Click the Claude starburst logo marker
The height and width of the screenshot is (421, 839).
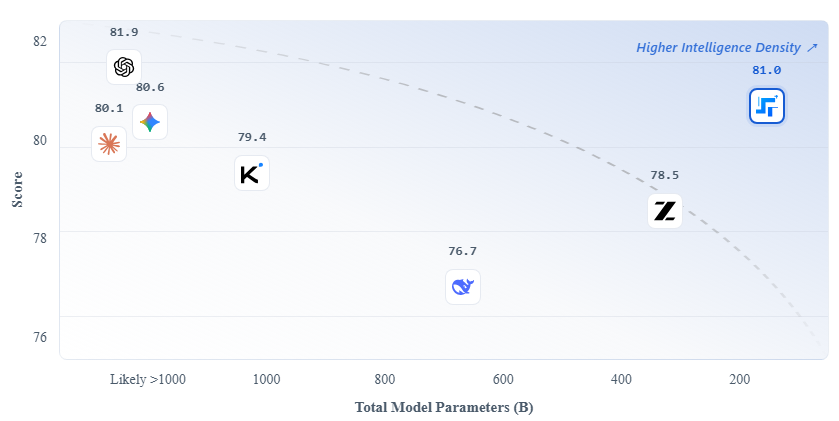tap(109, 144)
